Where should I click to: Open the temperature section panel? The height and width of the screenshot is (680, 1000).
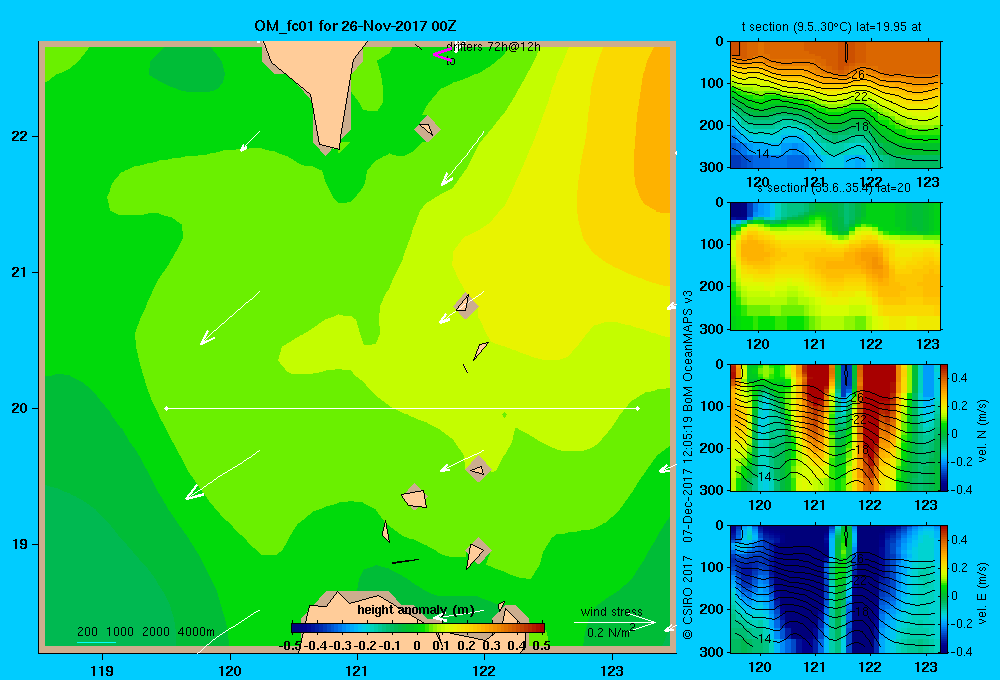[x=835, y=104]
